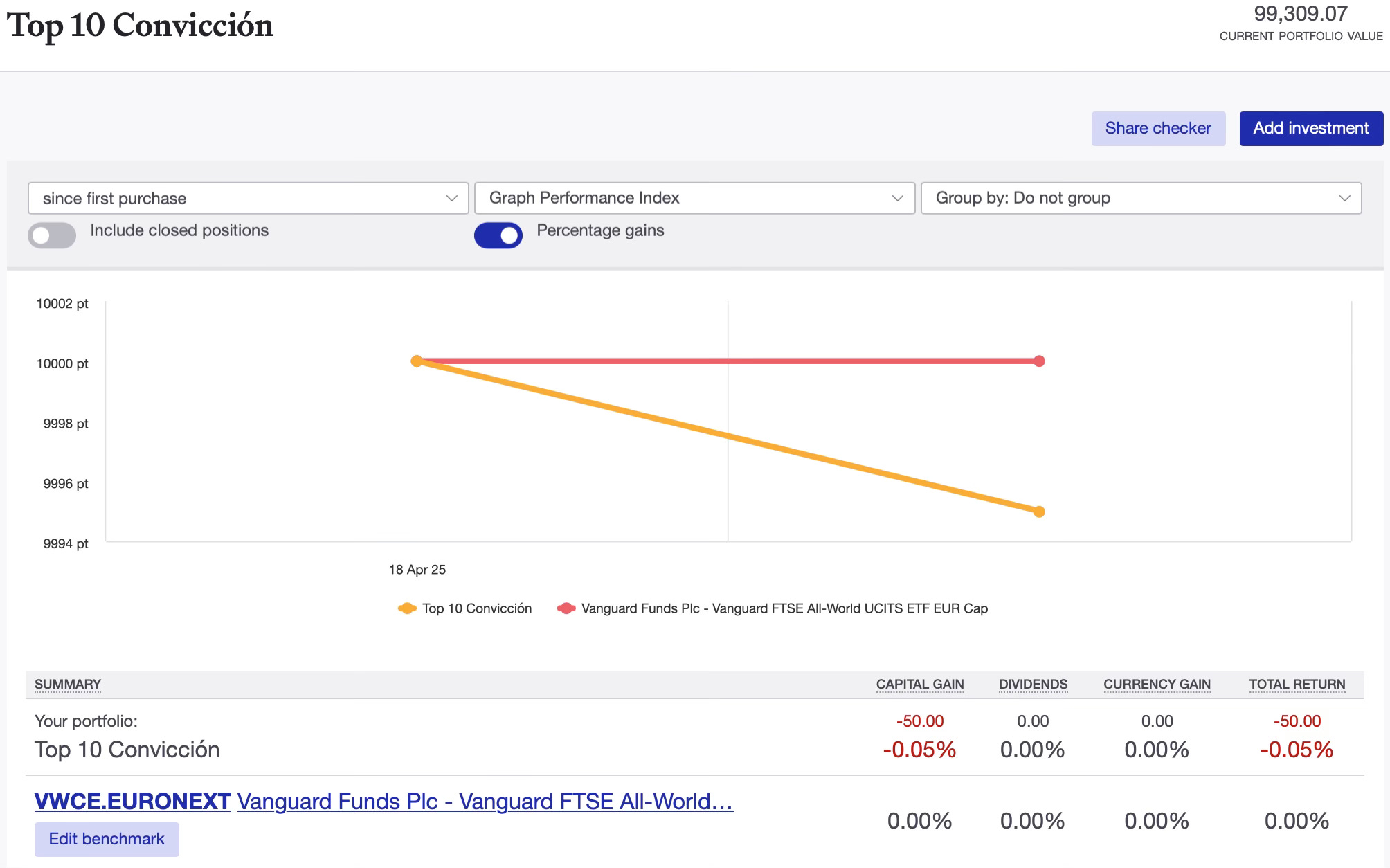Expand the Group by: Do not group dropdown
Screen dimensions: 1390x868
[1141, 199]
